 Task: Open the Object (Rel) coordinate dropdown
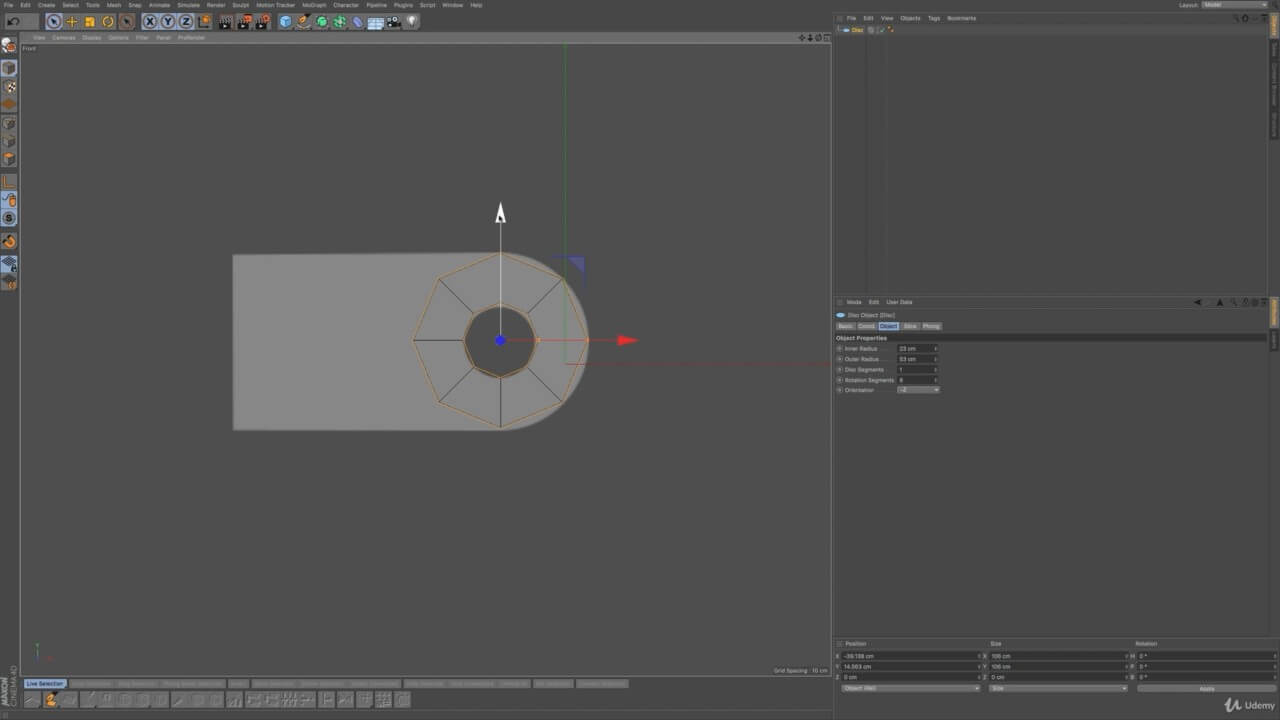[x=910, y=688]
